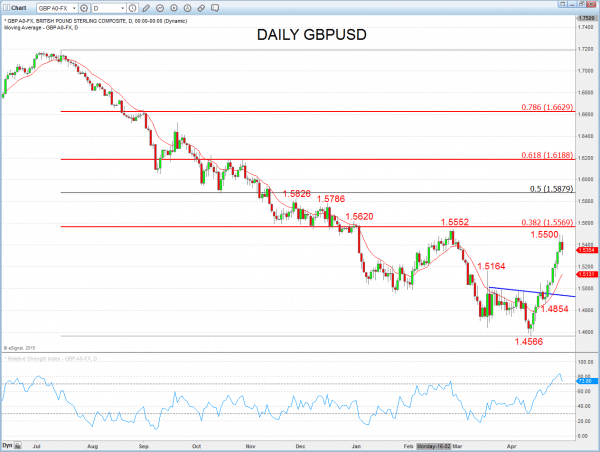Click the 0.382 (1.5569) Fibonacci label
This screenshot has height=452, width=600.
click(547, 222)
